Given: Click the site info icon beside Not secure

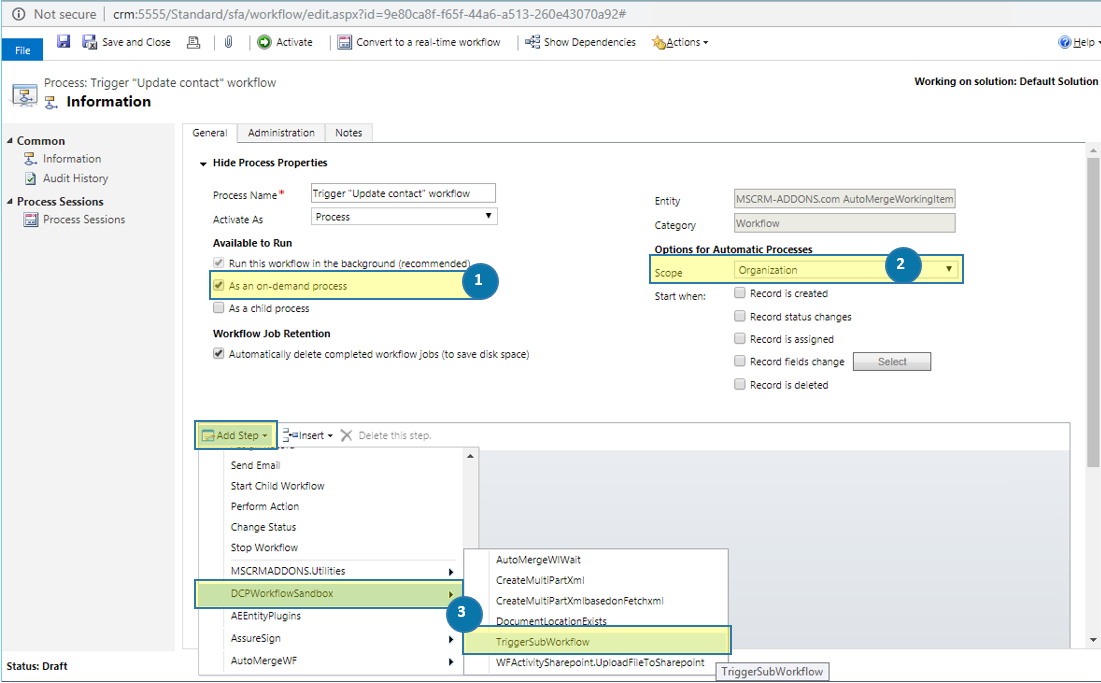Looking at the screenshot, I should point(18,14).
